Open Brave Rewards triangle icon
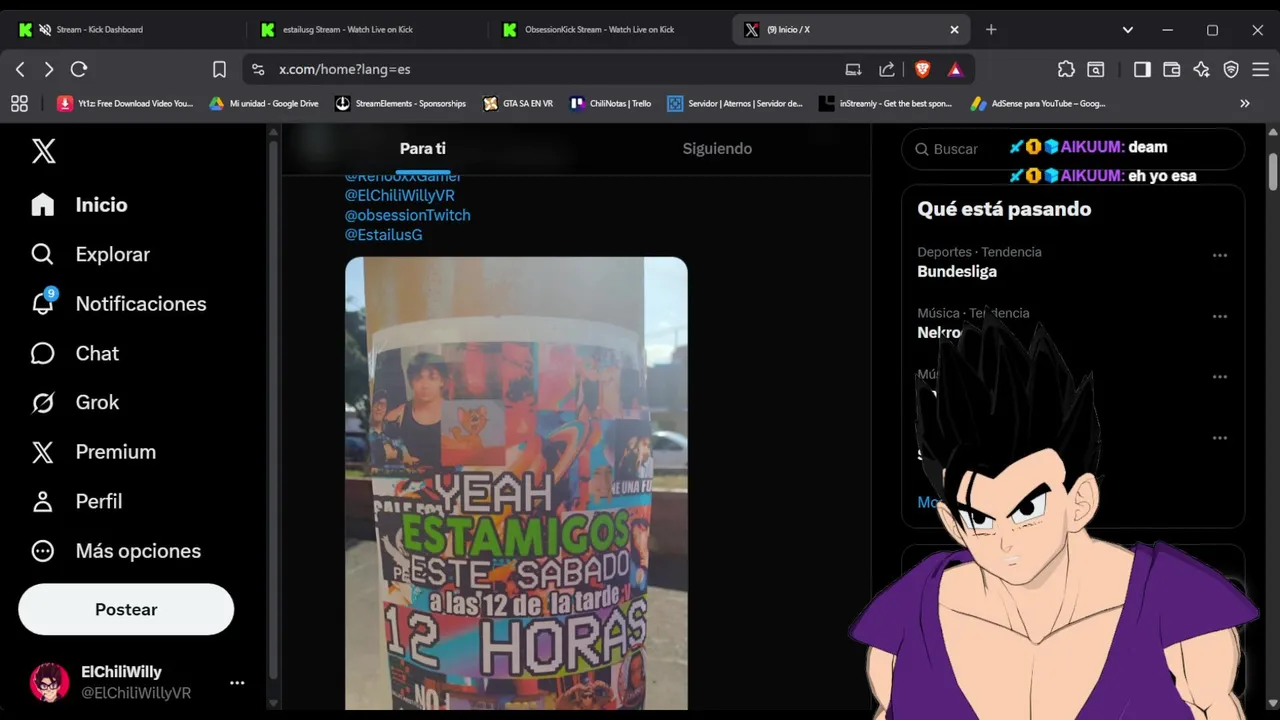Screen dimensions: 1280x720 click(955, 69)
